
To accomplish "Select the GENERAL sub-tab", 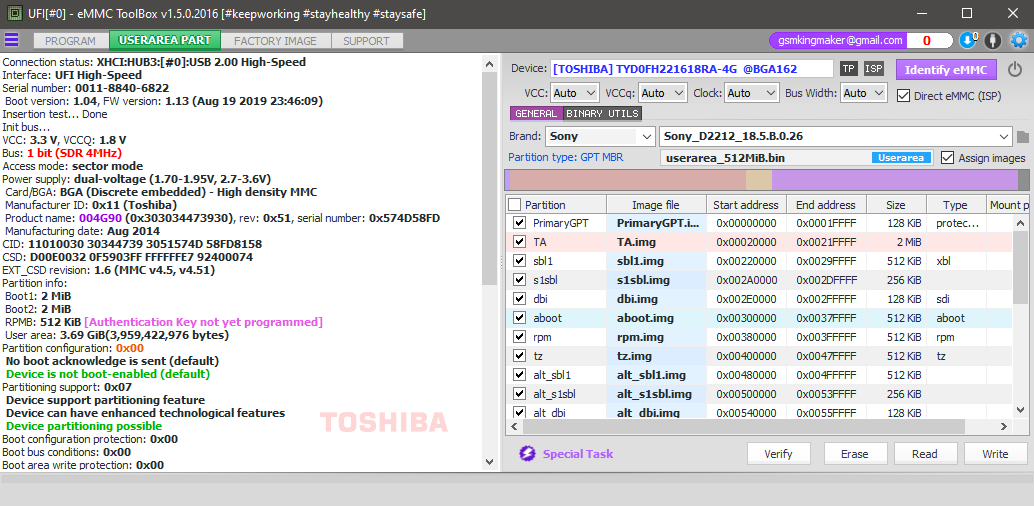I will coord(536,113).
